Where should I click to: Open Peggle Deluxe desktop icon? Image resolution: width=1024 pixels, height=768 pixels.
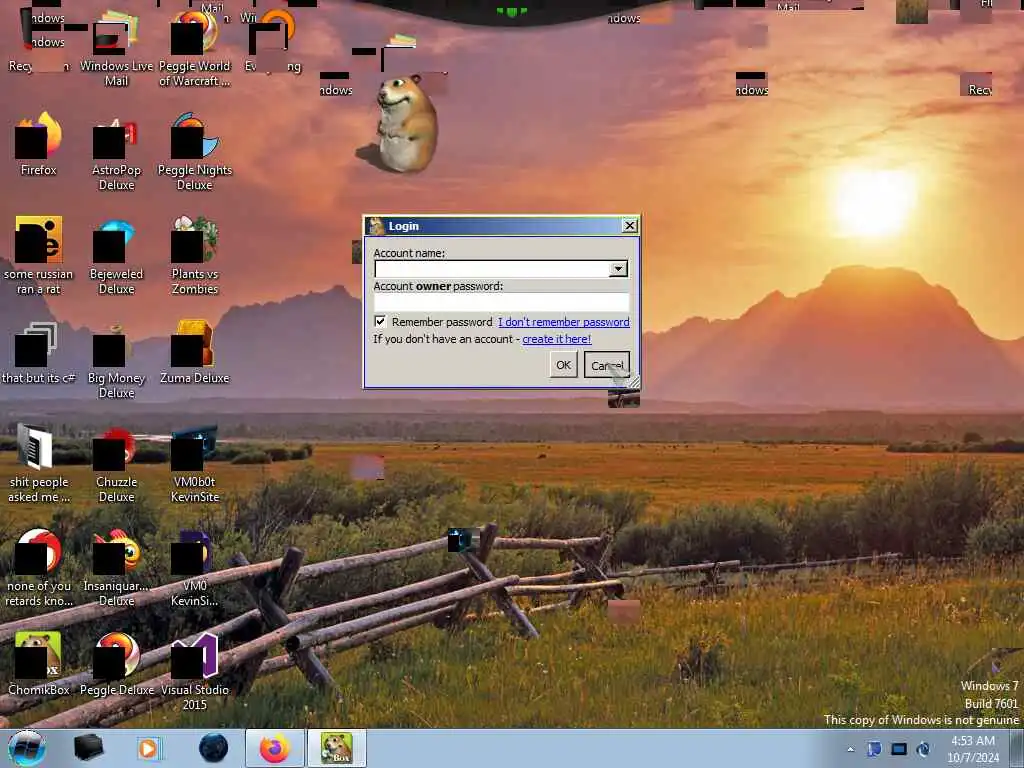(x=116, y=664)
